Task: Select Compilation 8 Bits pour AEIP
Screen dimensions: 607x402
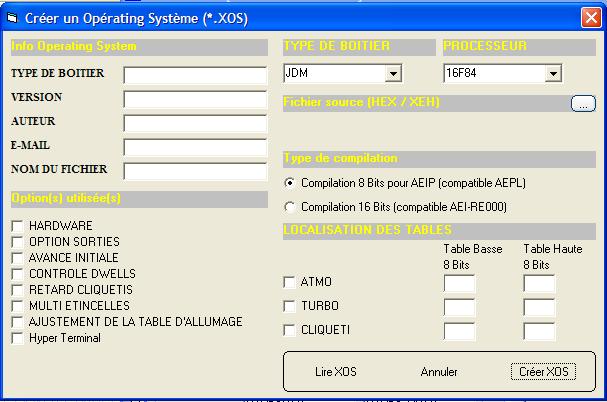Action: coord(291,183)
